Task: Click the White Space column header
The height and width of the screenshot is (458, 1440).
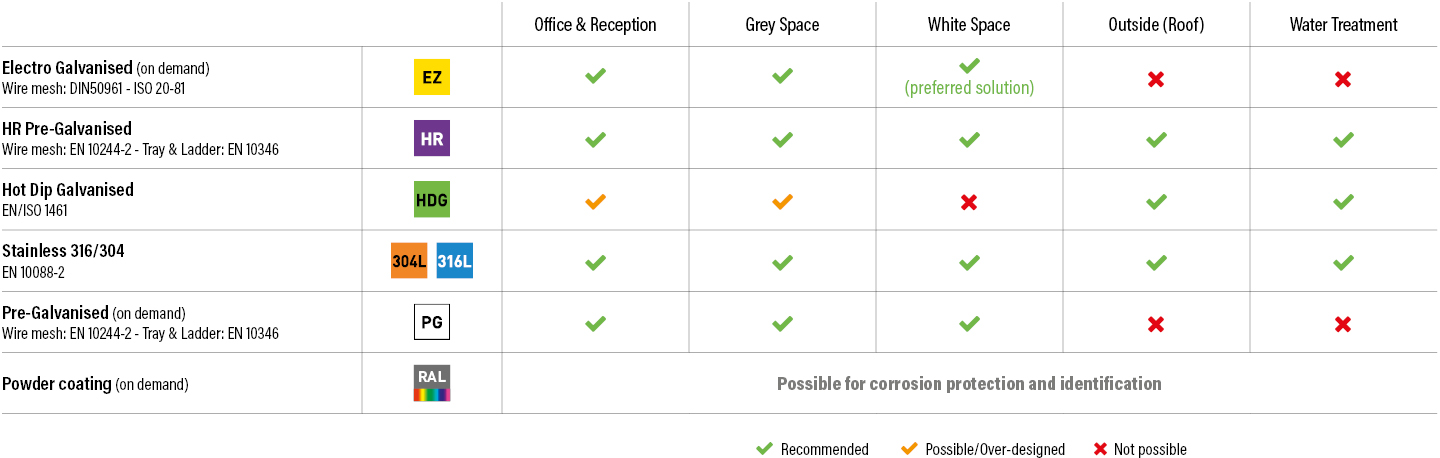Action: [969, 25]
